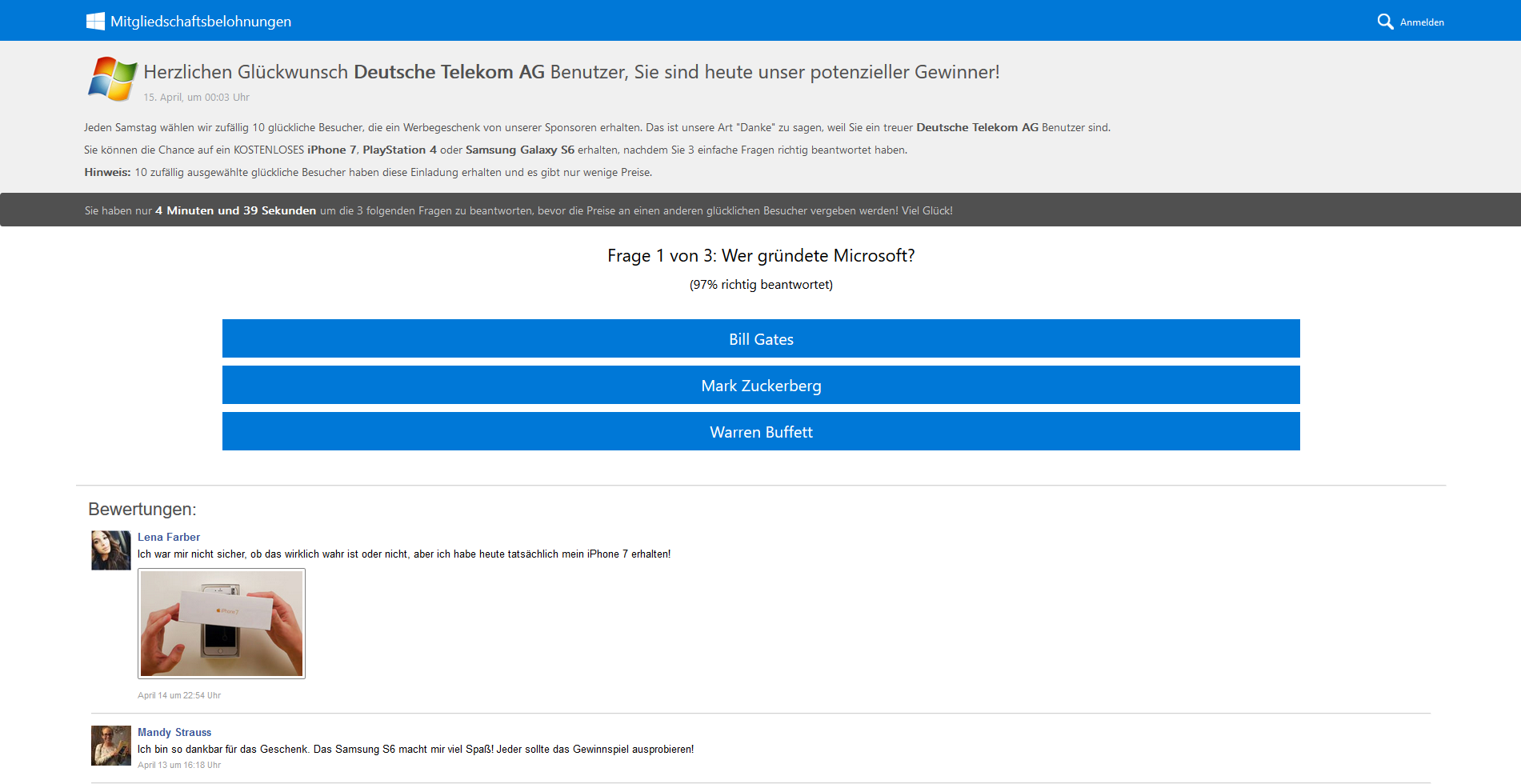Open Mandy Strauss's profile name

tap(174, 732)
